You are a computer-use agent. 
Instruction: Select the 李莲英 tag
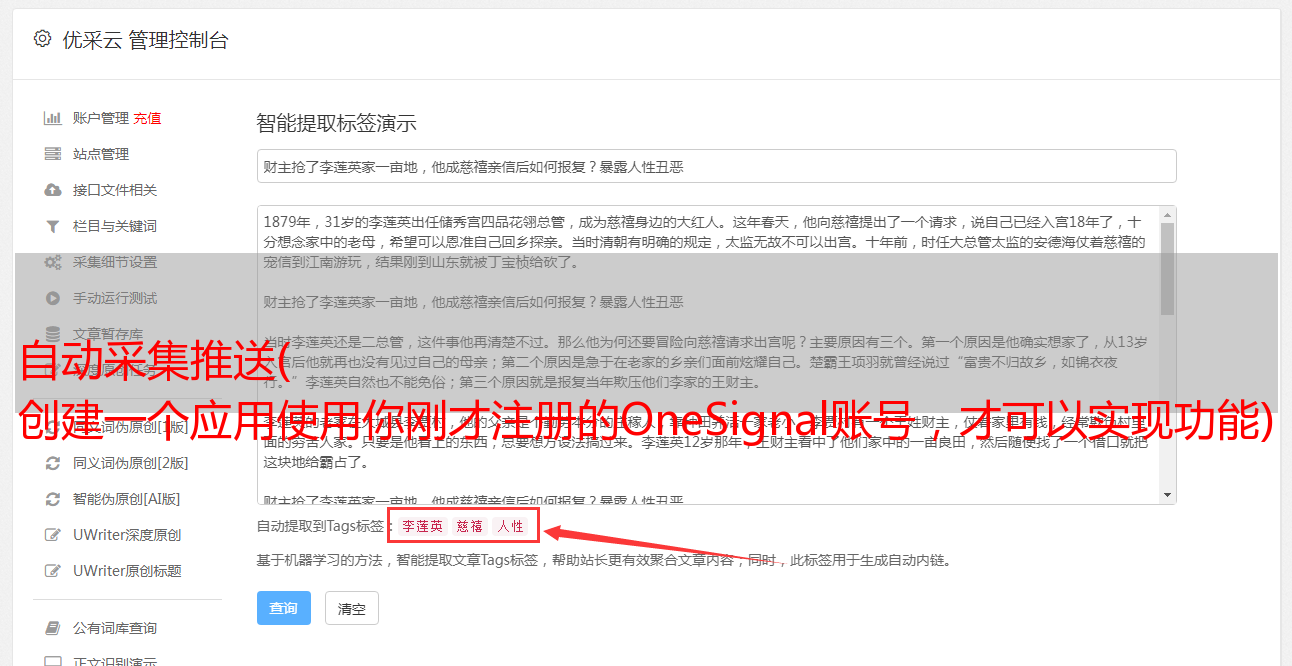click(423, 526)
